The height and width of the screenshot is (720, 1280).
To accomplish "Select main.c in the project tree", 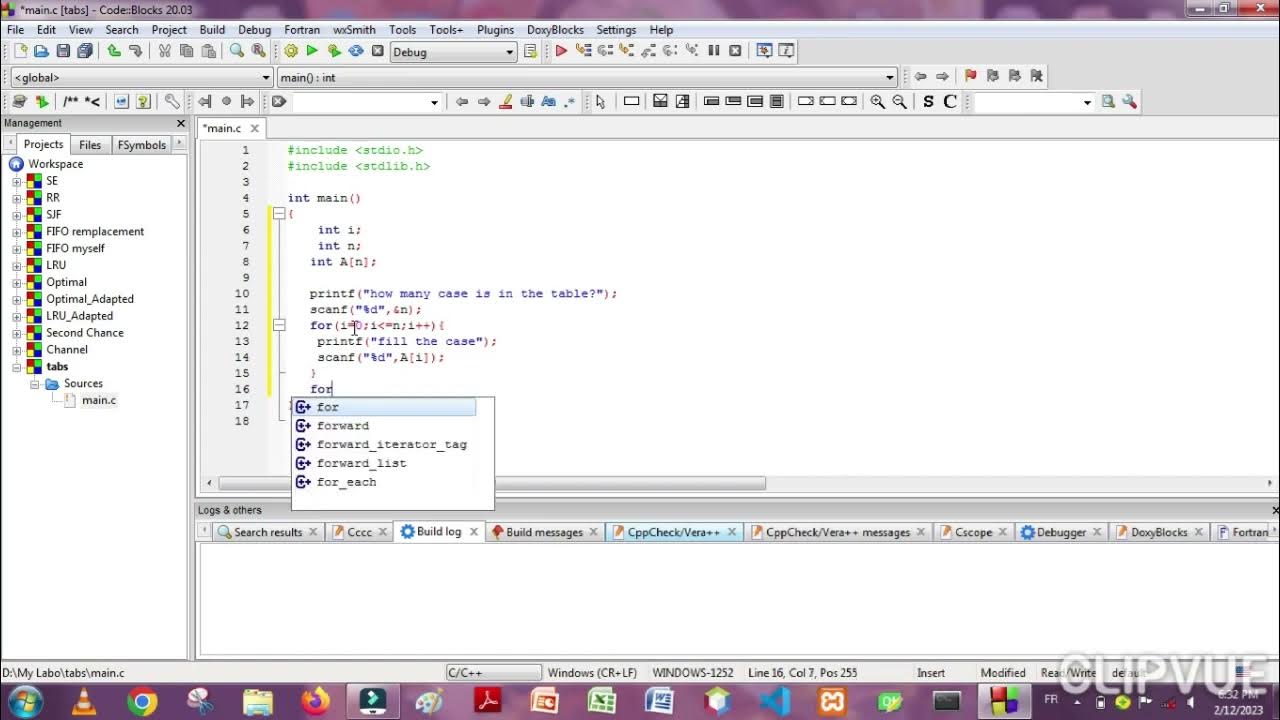I will (98, 400).
